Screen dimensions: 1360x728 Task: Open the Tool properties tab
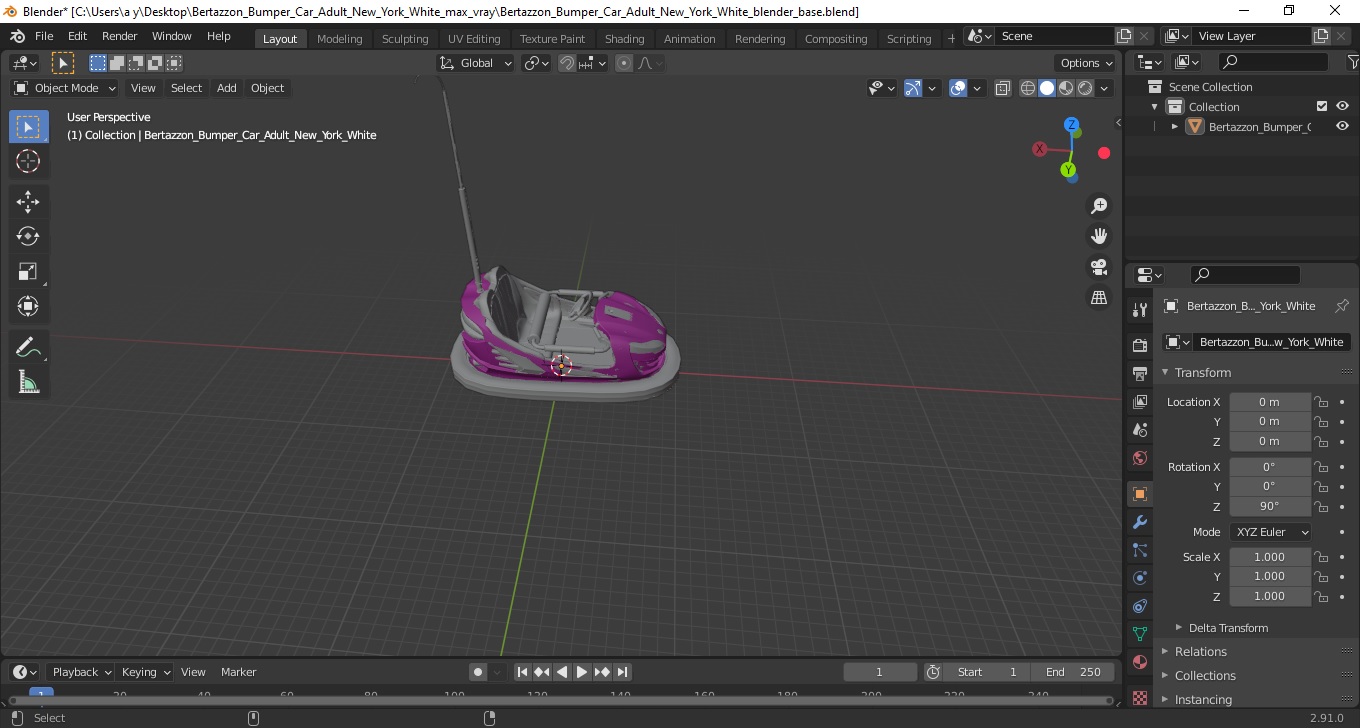tap(1140, 310)
